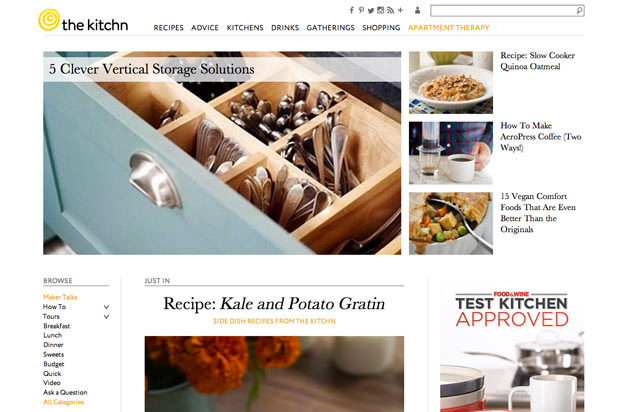Screen dimensions: 618x412
Task: Open the Facebook icon in header
Action: coord(352,10)
